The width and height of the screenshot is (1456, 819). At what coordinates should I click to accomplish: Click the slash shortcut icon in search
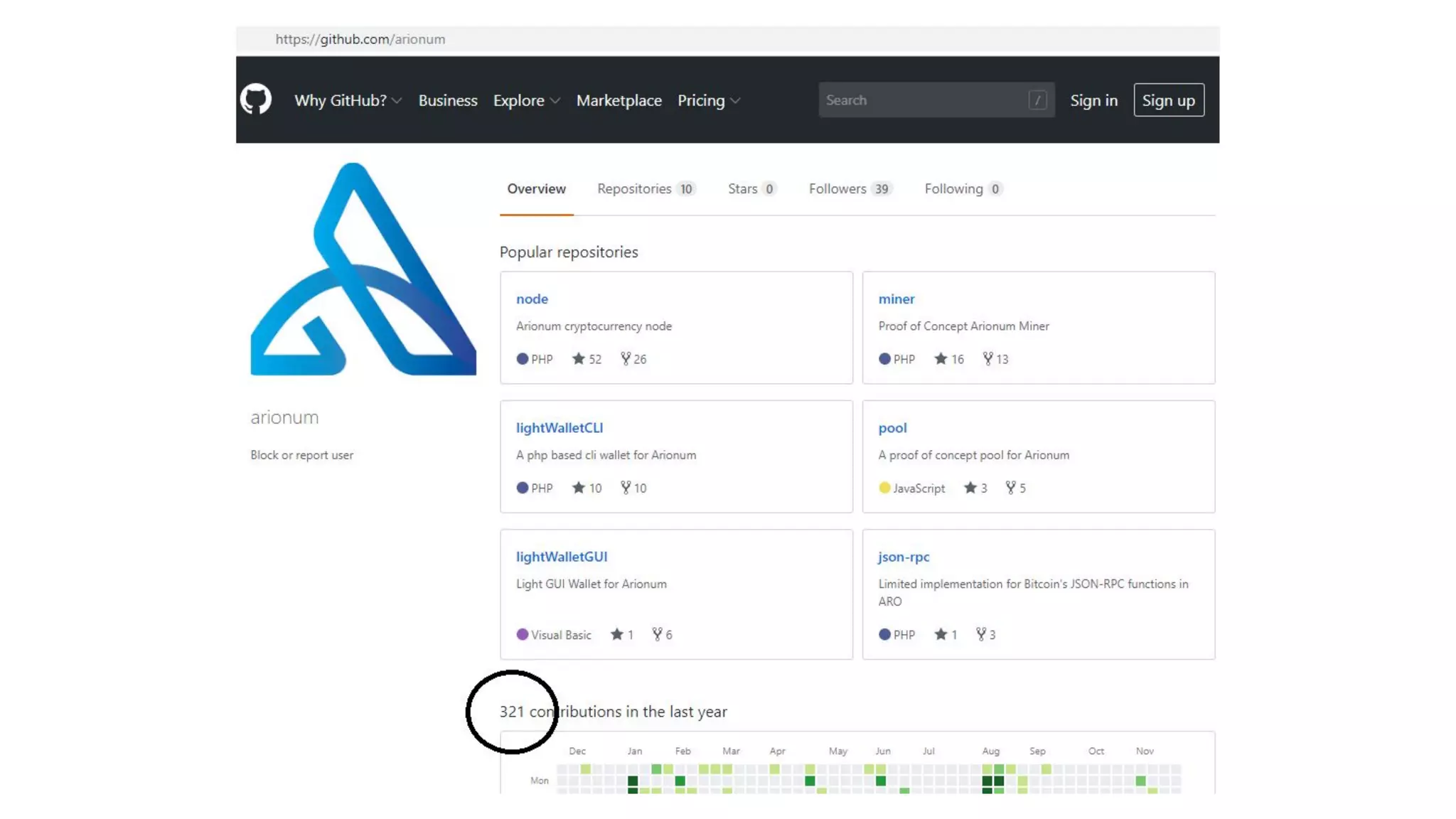[x=1037, y=100]
